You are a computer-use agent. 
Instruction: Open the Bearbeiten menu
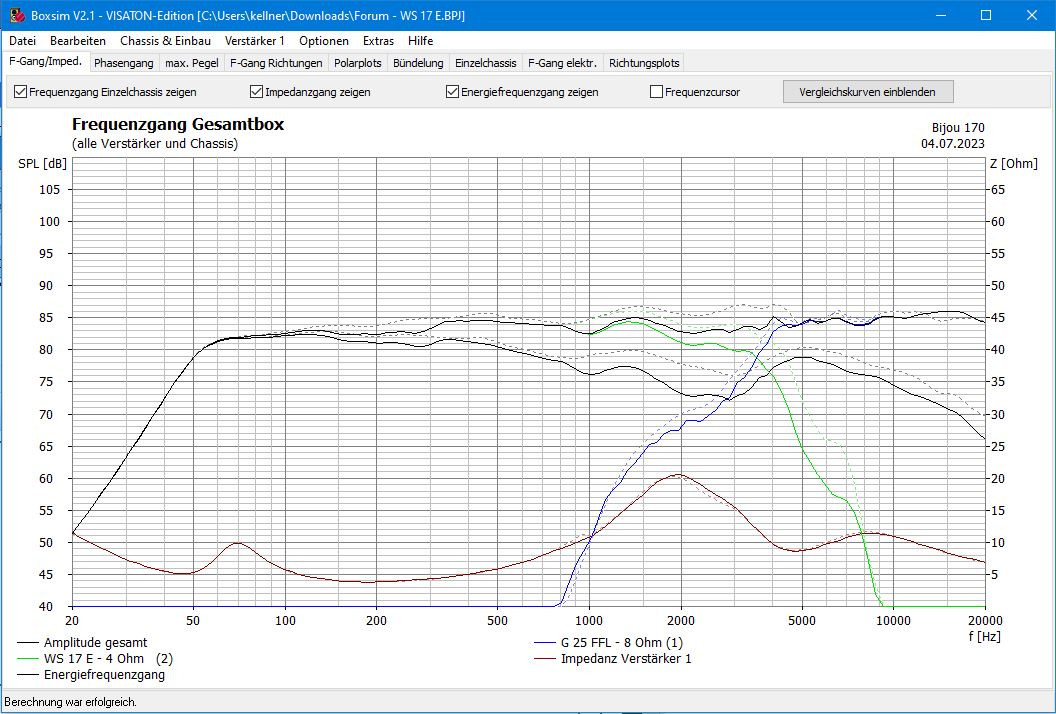pyautogui.click(x=78, y=41)
